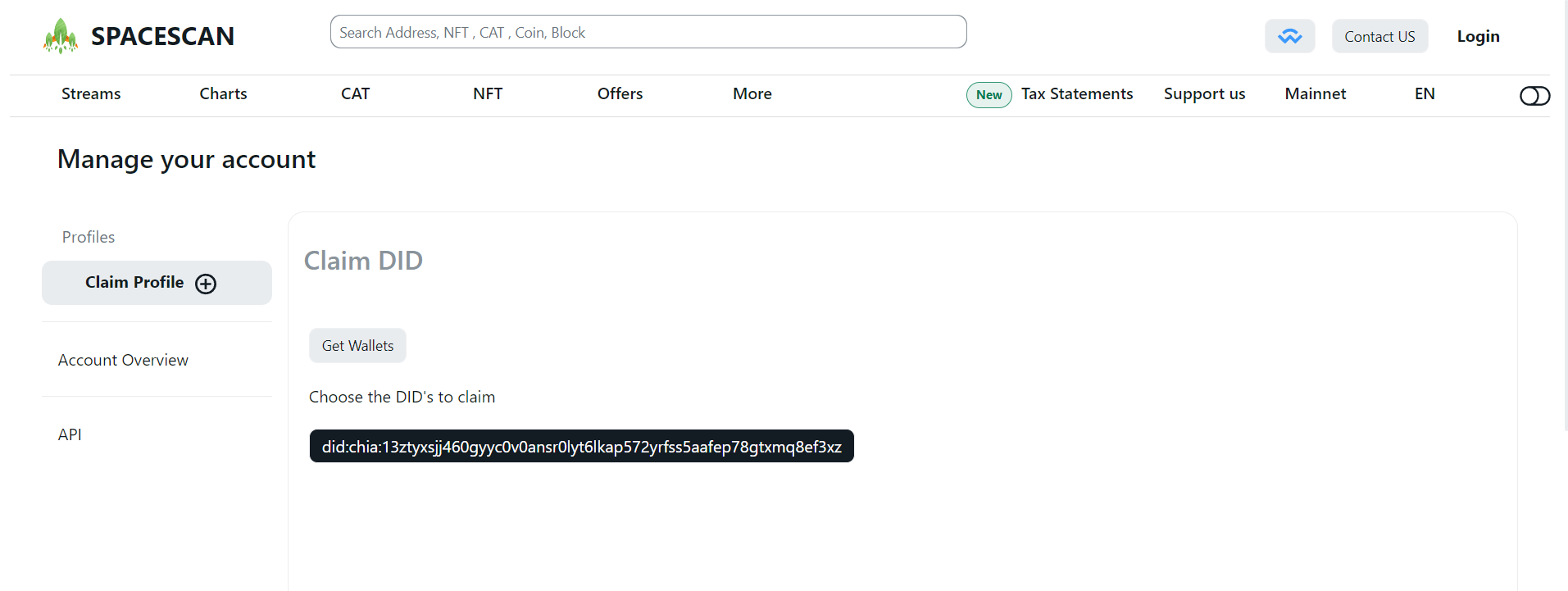
Task: Click the Login link
Action: click(1478, 36)
